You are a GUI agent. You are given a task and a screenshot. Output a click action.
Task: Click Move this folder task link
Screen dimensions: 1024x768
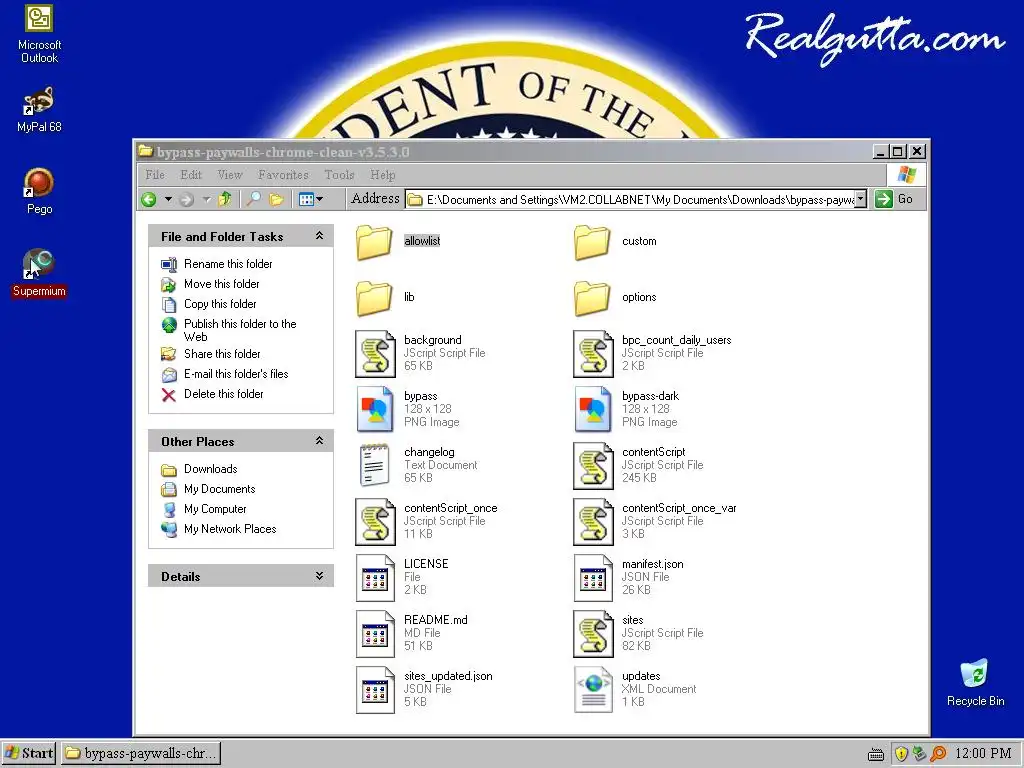pyautogui.click(x=221, y=284)
